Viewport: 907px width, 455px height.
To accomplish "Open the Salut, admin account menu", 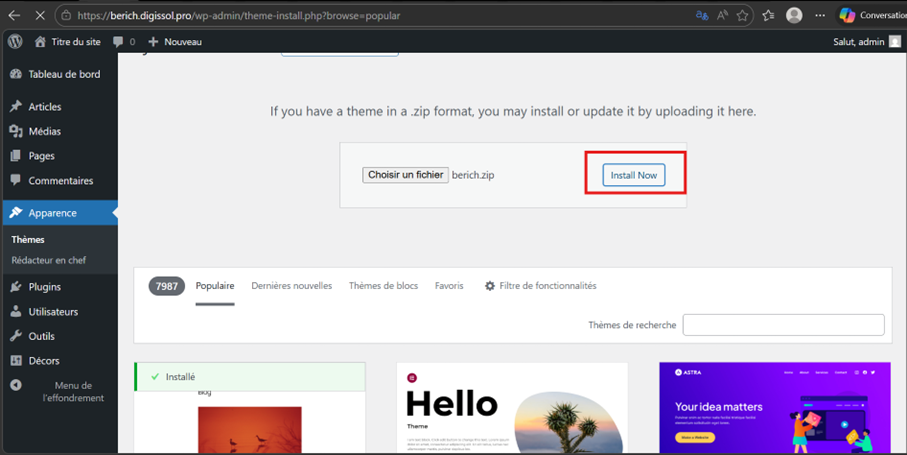I will [x=866, y=42].
